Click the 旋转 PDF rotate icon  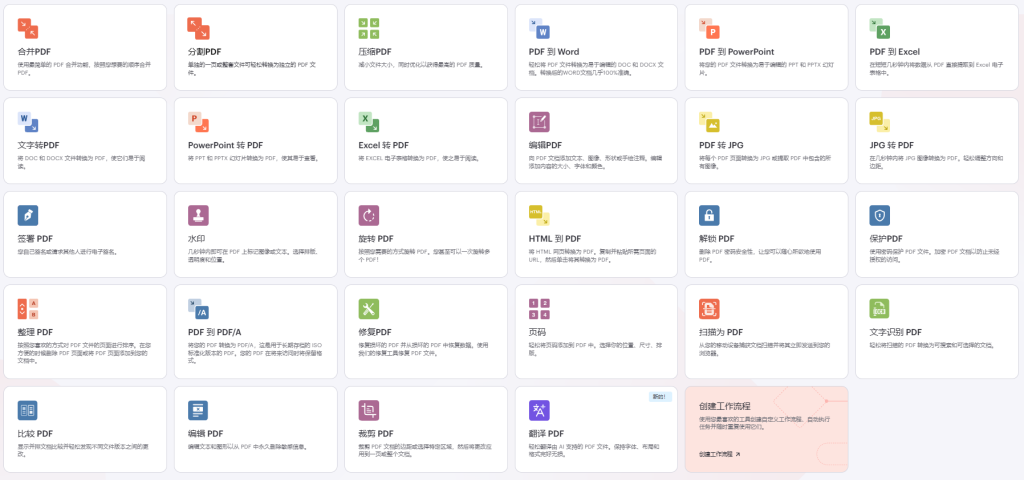point(368,215)
